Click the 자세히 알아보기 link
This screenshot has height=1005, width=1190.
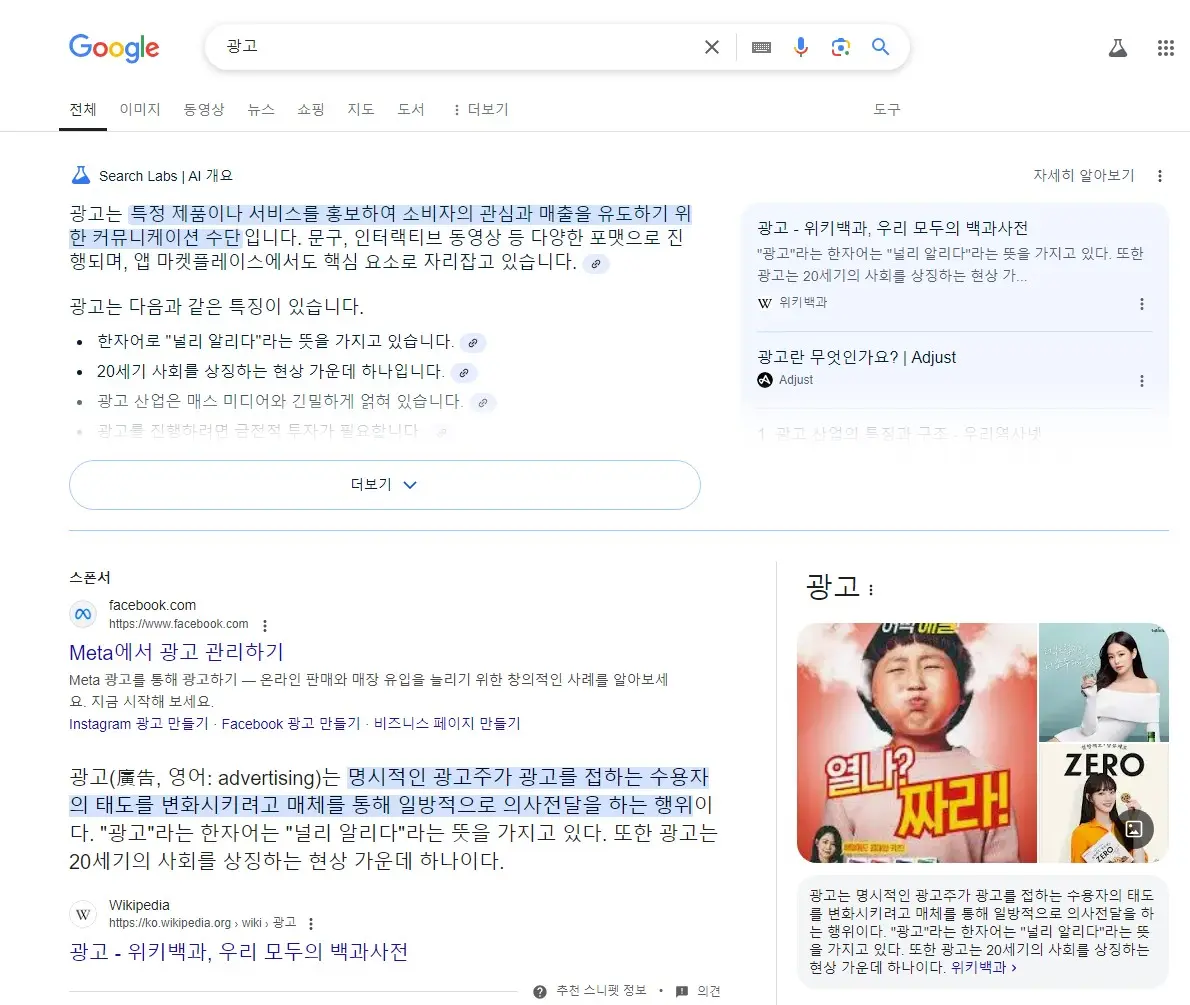click(1083, 174)
